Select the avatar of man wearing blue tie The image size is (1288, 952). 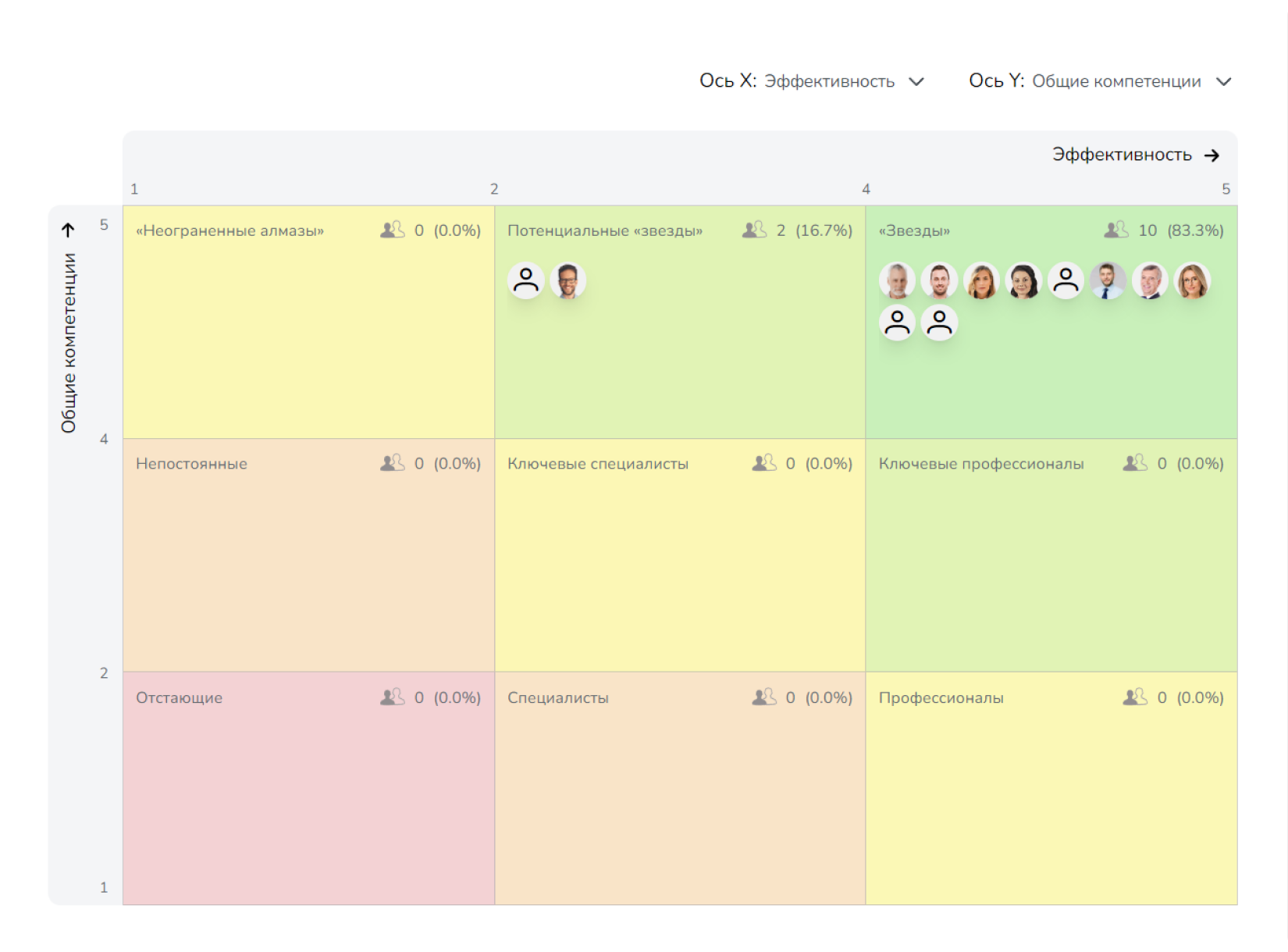pos(1108,280)
